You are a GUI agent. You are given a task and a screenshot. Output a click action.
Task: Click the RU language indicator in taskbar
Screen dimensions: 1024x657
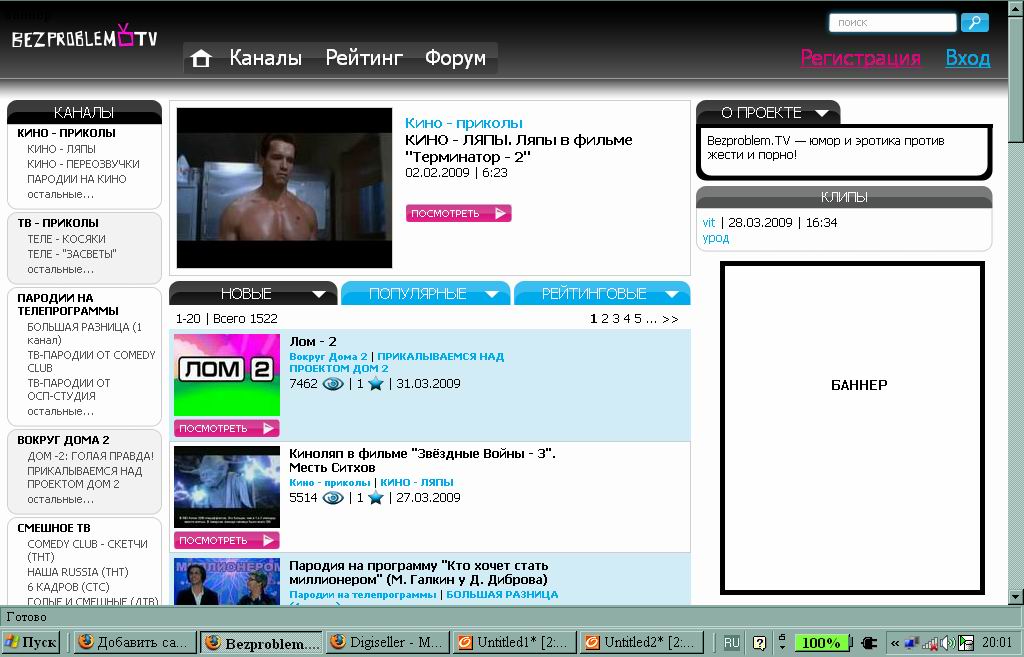point(731,643)
